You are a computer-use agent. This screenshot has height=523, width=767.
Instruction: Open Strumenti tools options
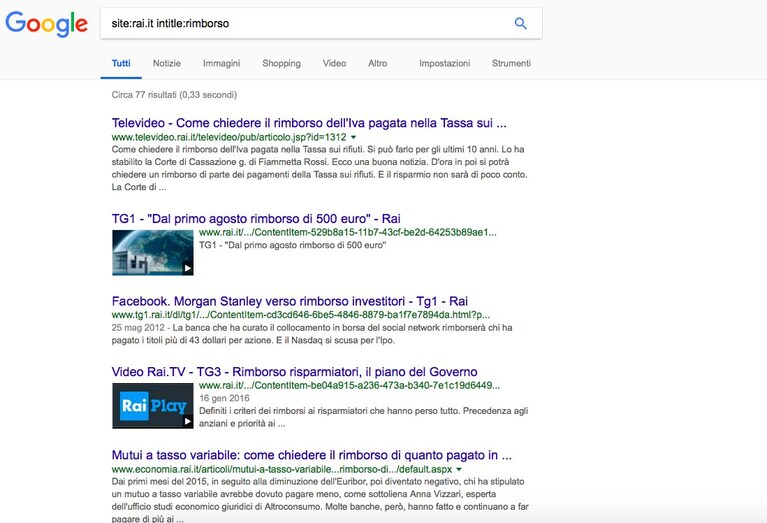pyautogui.click(x=511, y=63)
